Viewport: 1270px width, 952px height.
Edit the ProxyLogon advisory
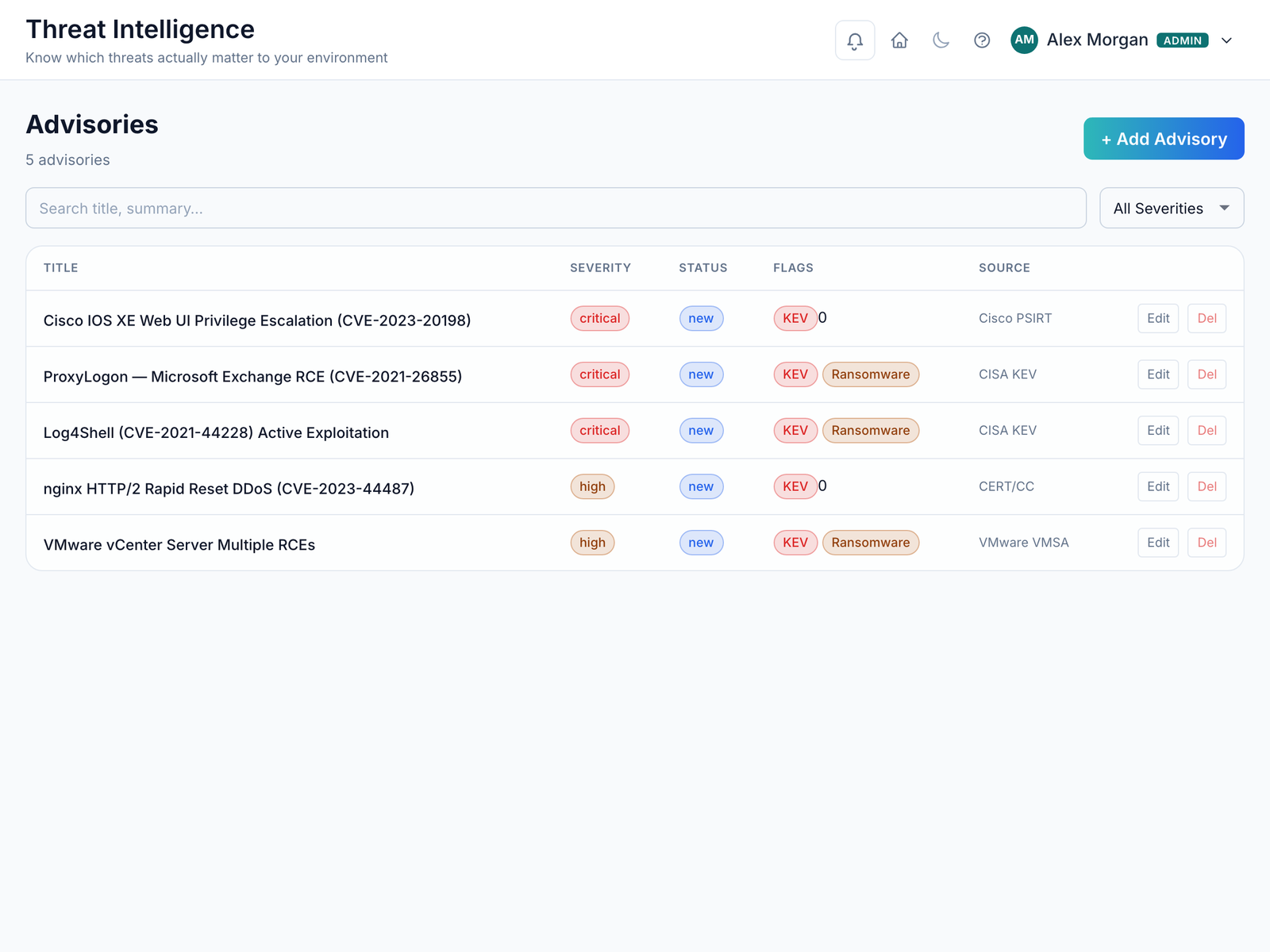tap(1158, 374)
